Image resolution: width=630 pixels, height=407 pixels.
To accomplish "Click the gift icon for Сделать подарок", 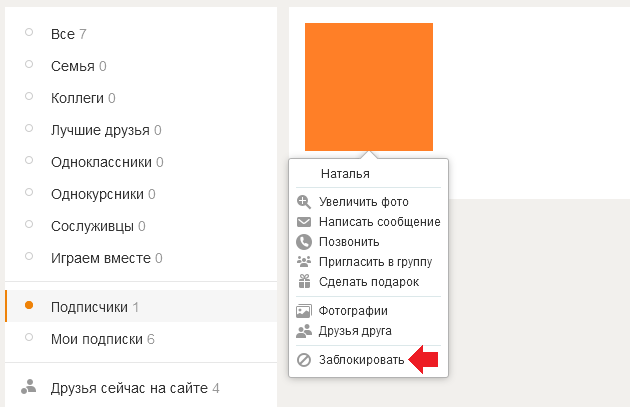I will click(304, 281).
